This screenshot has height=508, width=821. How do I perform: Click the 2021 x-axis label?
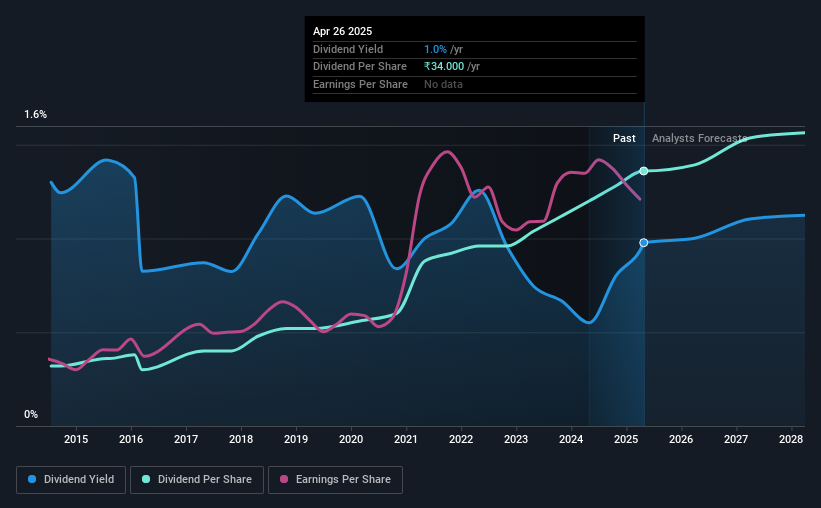[406, 439]
